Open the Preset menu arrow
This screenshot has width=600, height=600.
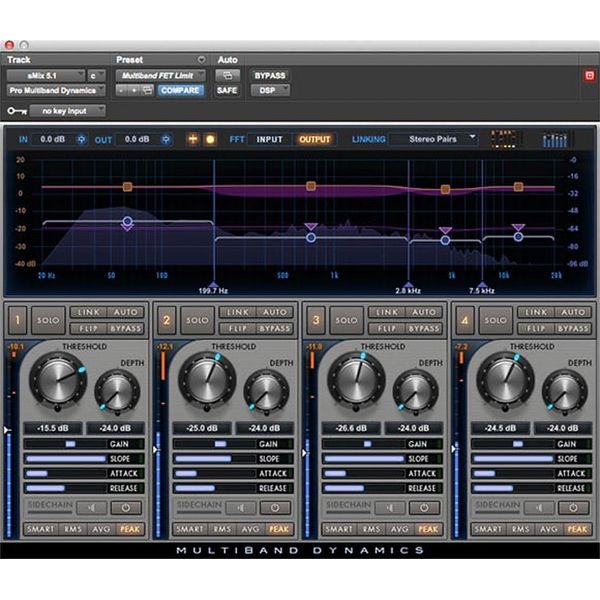pyautogui.click(x=201, y=60)
